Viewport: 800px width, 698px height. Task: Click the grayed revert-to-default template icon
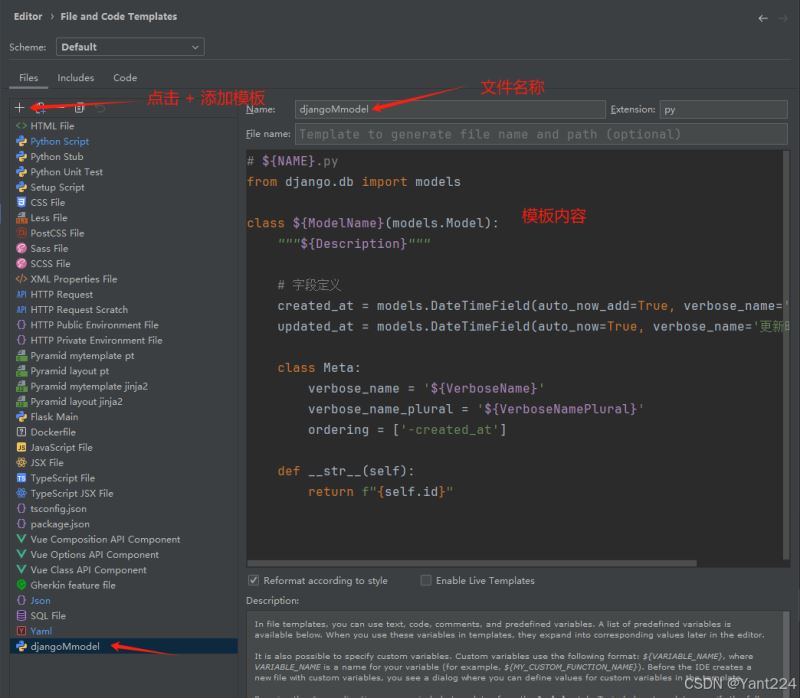101,108
